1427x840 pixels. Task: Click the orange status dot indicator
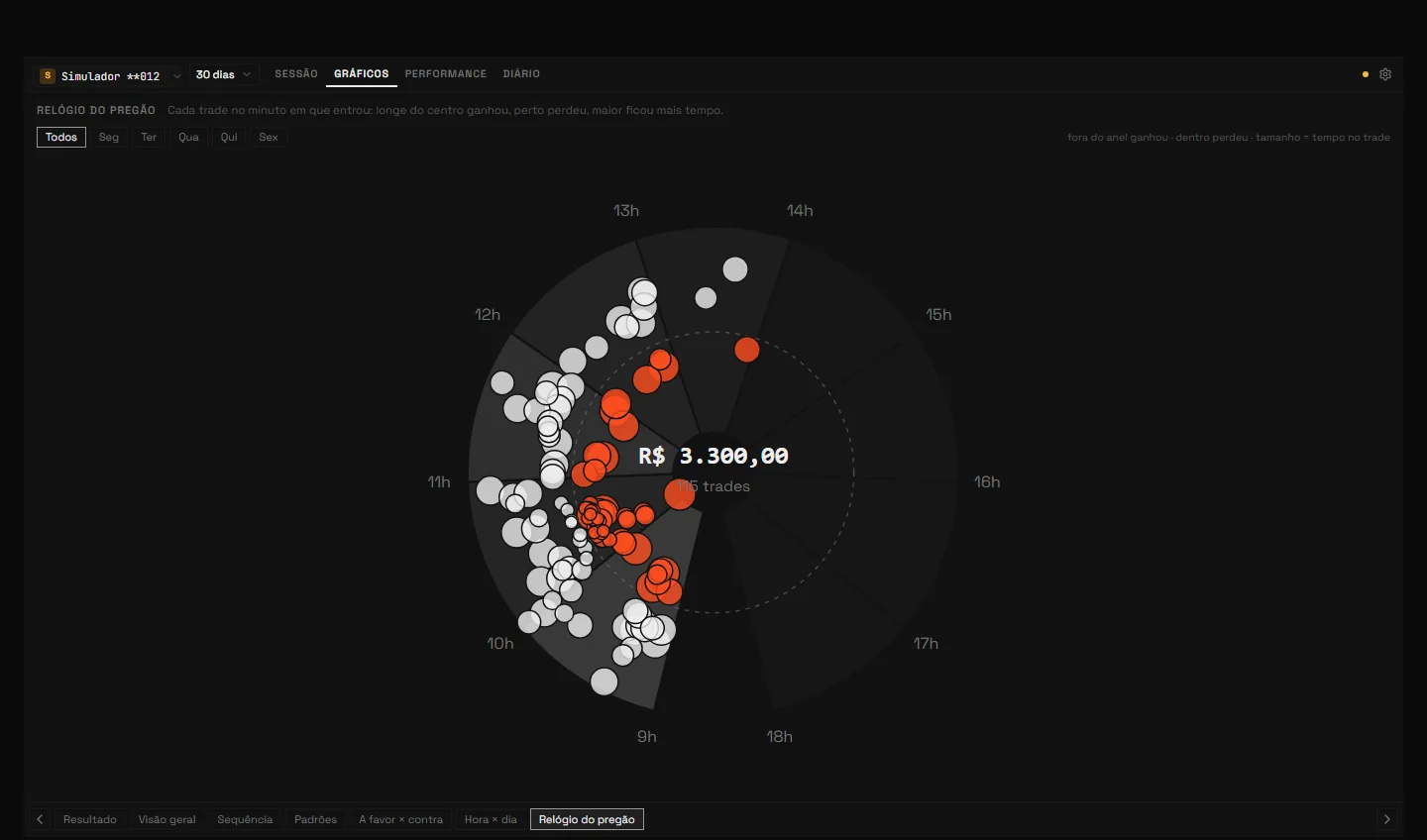1366,74
